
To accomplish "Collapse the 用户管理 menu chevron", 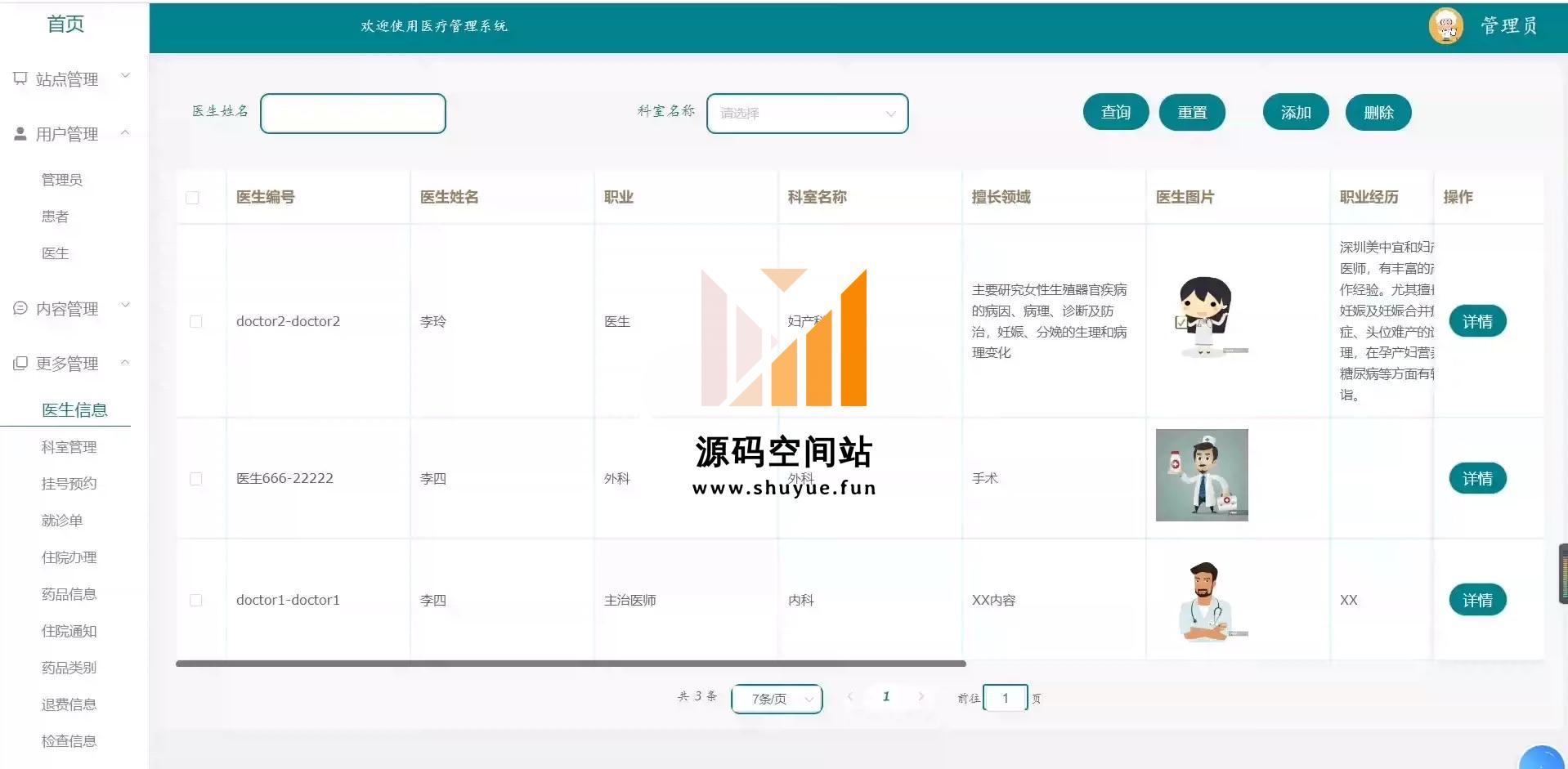I will point(125,132).
